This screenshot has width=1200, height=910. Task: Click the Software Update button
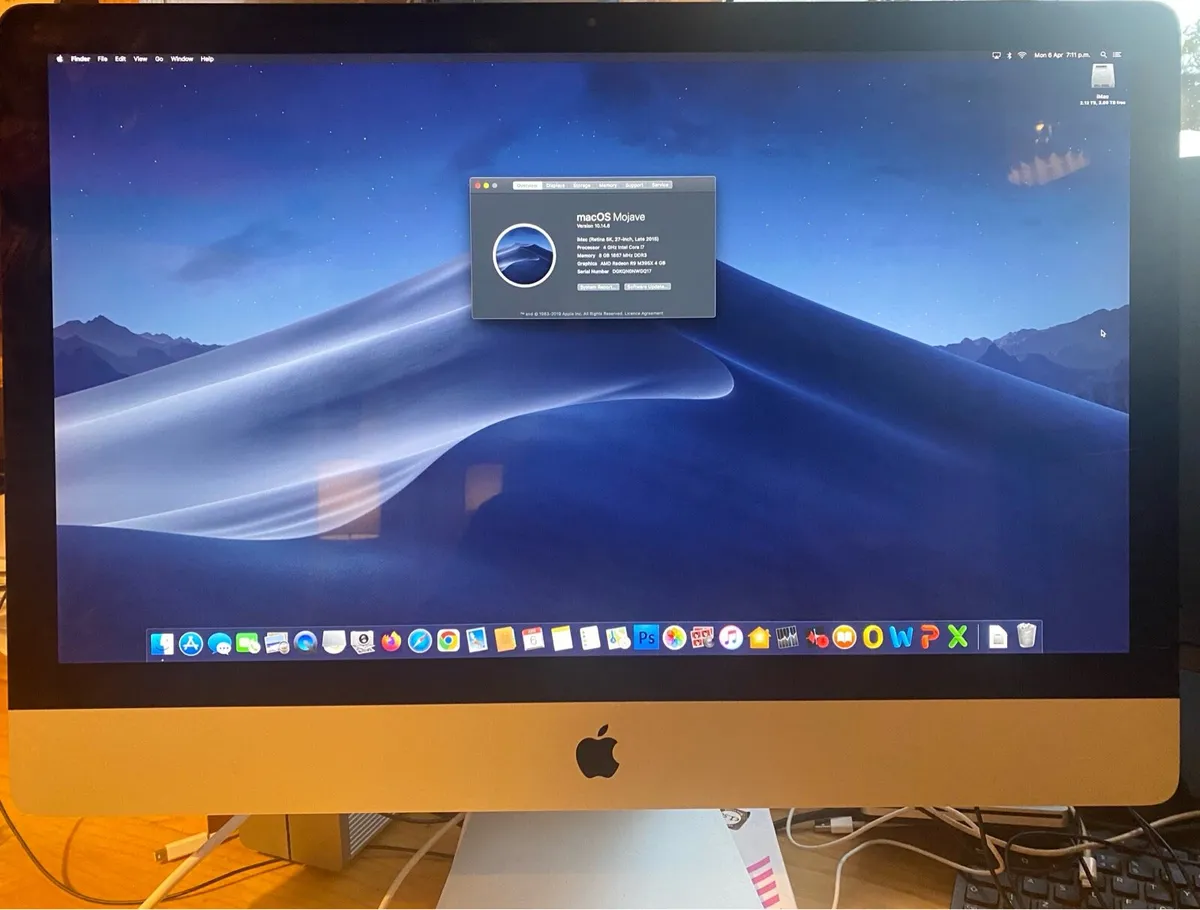pyautogui.click(x=648, y=287)
